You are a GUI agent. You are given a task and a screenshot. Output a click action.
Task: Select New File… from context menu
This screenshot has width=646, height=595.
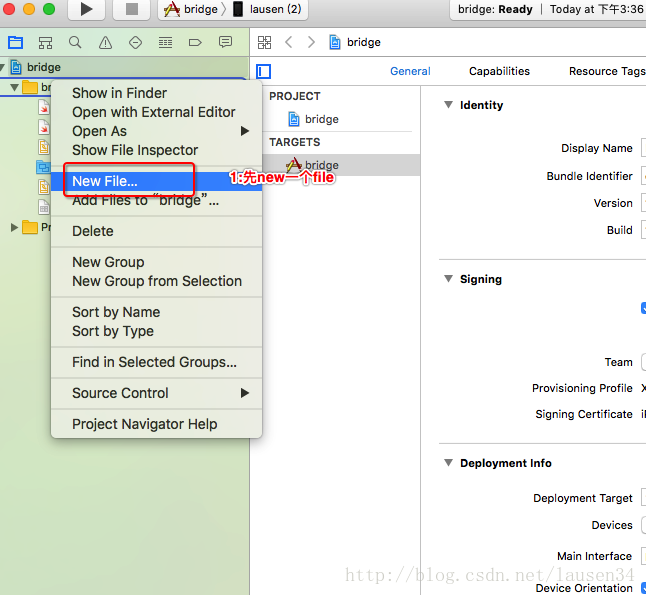157,181
